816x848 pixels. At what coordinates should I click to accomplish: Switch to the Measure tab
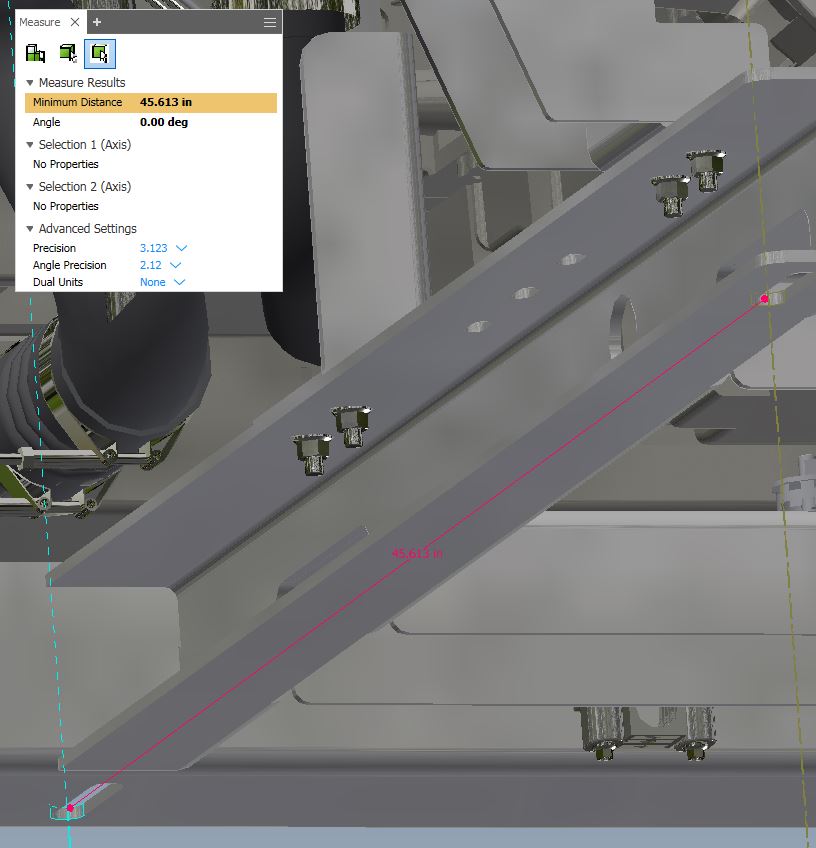pos(38,21)
